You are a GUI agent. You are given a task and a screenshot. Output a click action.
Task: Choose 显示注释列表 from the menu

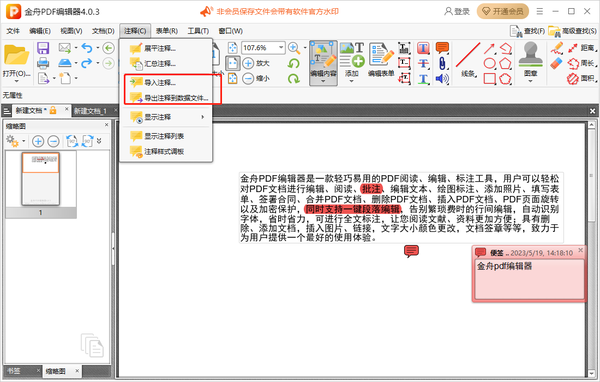[166, 136]
